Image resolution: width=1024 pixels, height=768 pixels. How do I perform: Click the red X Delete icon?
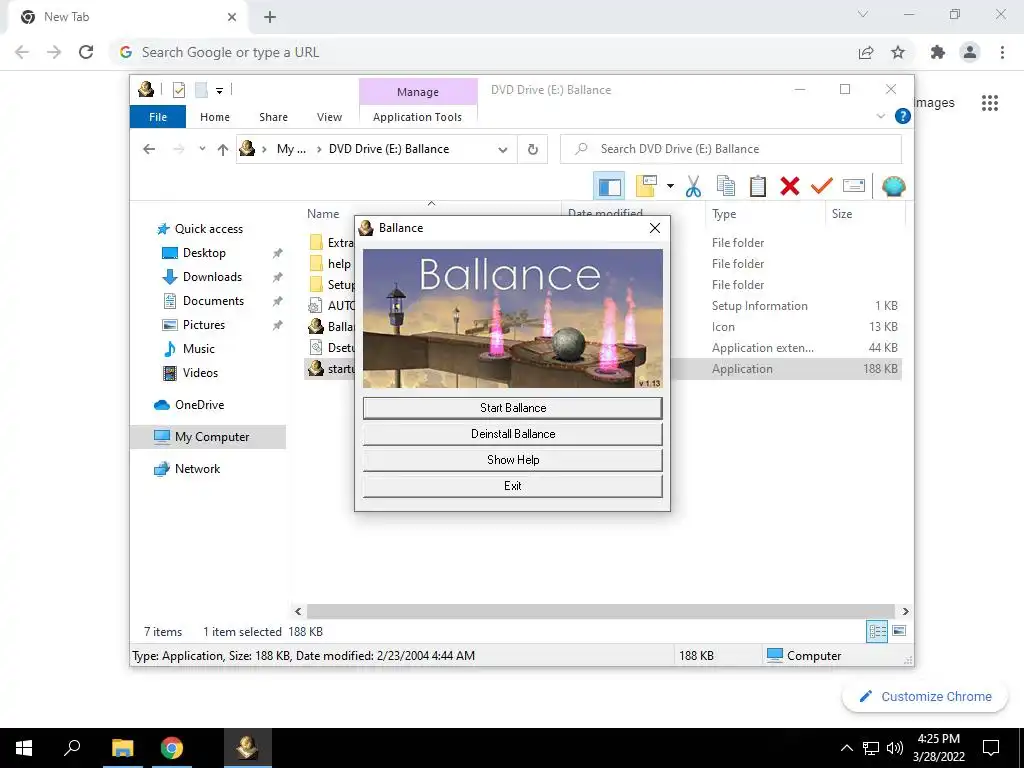click(x=790, y=186)
